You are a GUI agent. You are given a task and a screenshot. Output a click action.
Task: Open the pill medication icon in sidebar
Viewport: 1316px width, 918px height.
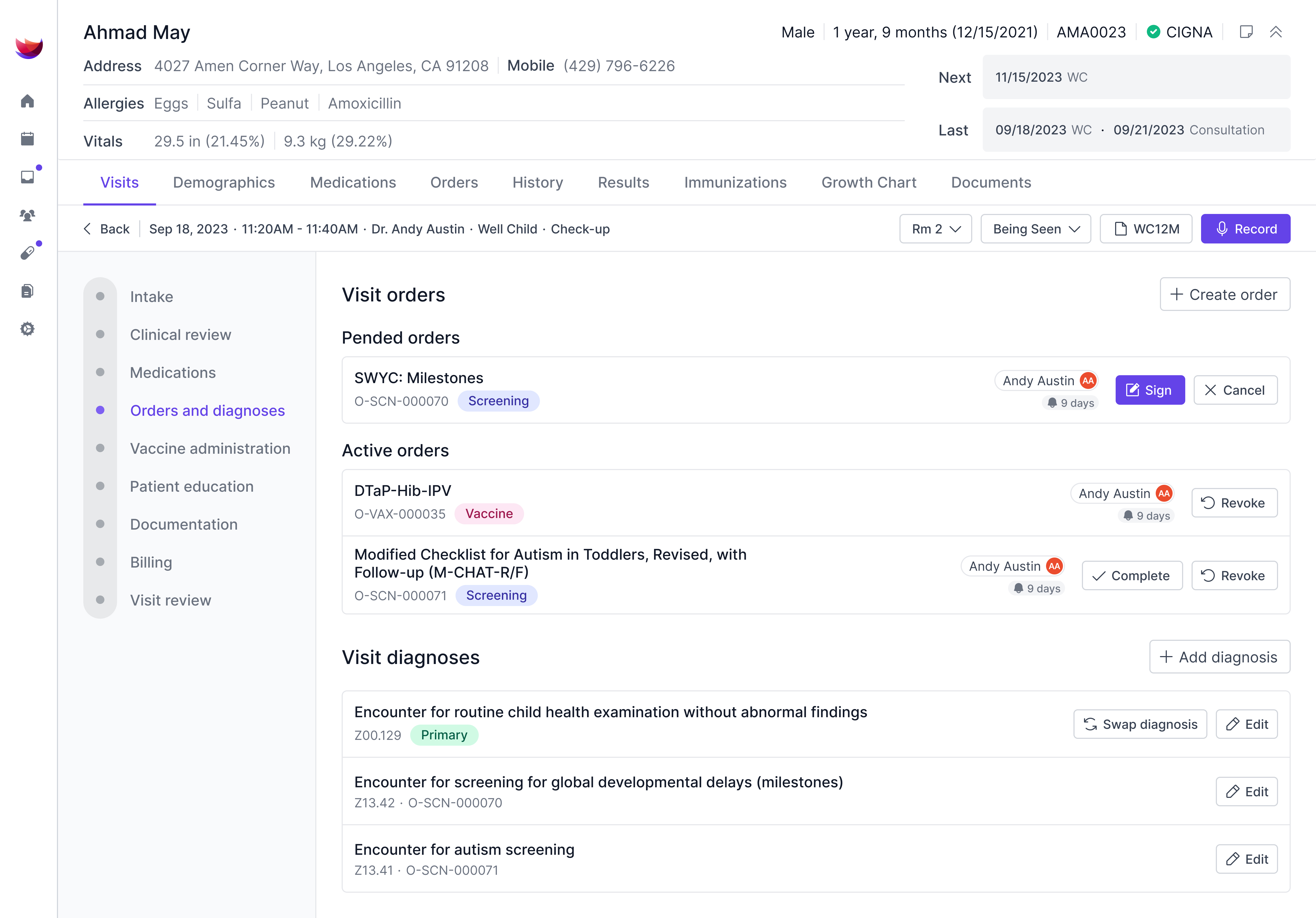click(x=27, y=253)
